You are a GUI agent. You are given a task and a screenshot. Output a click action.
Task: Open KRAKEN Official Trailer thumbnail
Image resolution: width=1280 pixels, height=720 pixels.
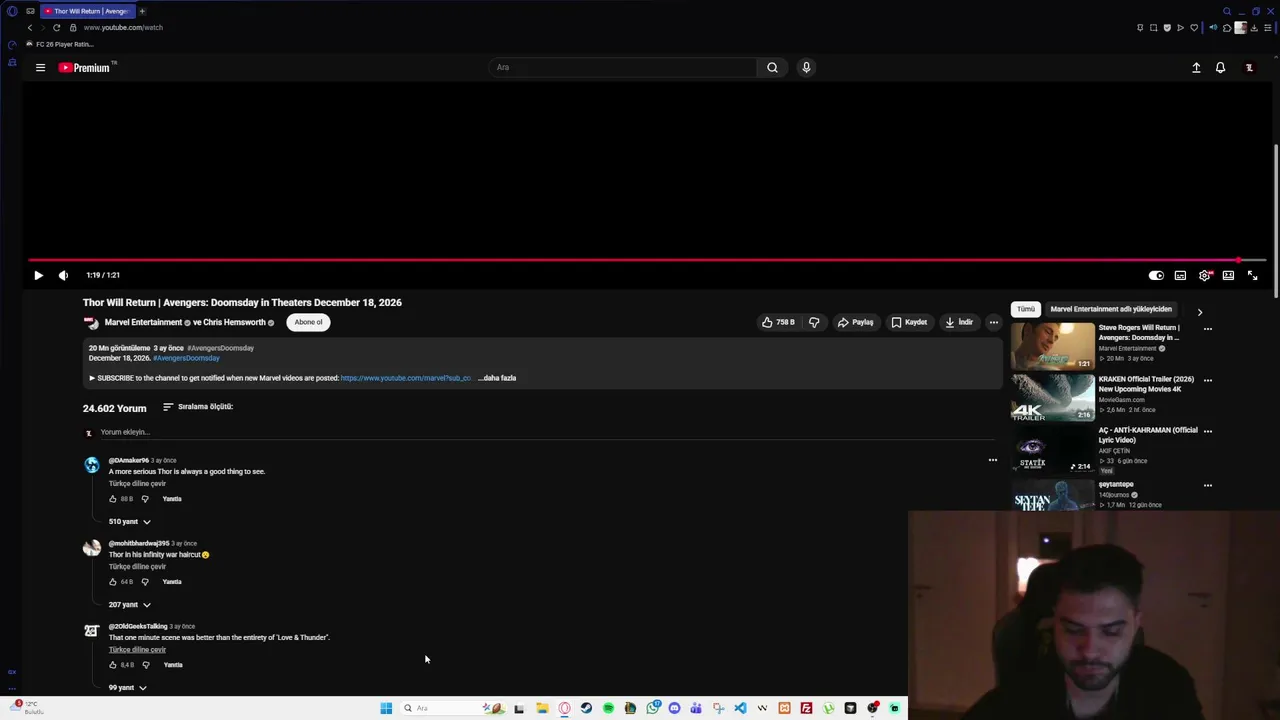[1053, 398]
